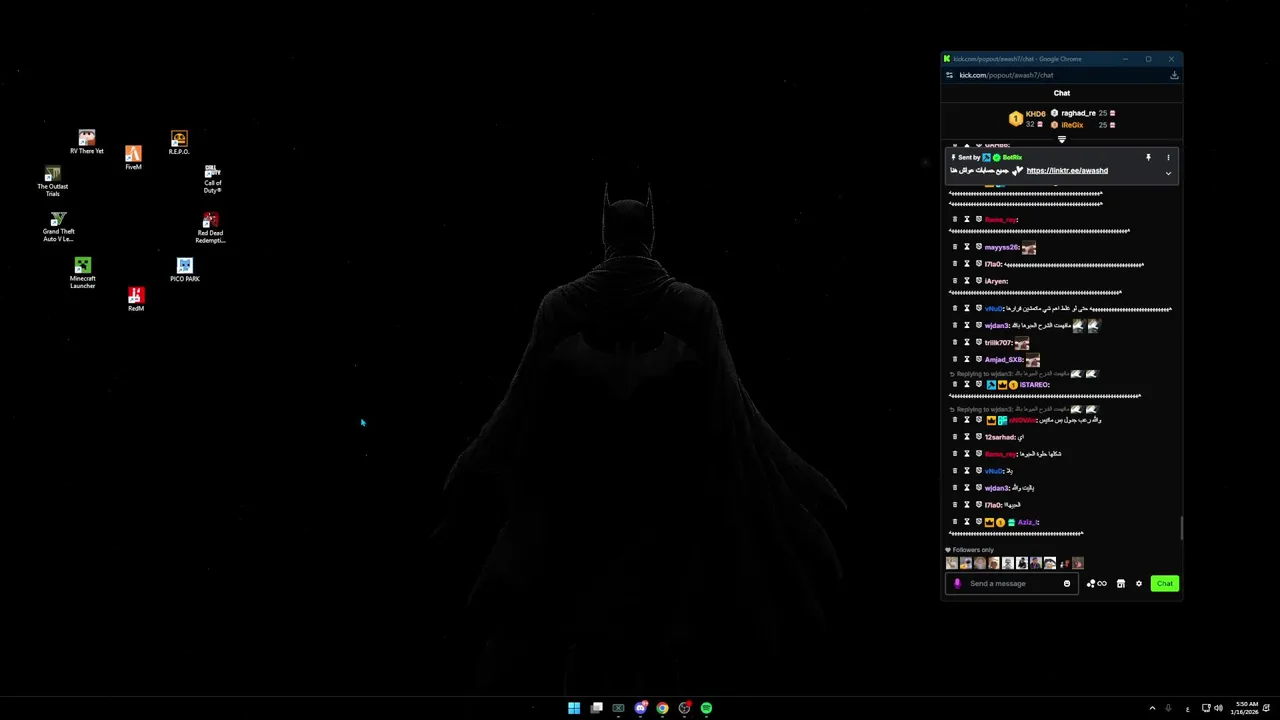Click the chat scrollbar thumb
The height and width of the screenshot is (720, 1280).
(1181, 528)
